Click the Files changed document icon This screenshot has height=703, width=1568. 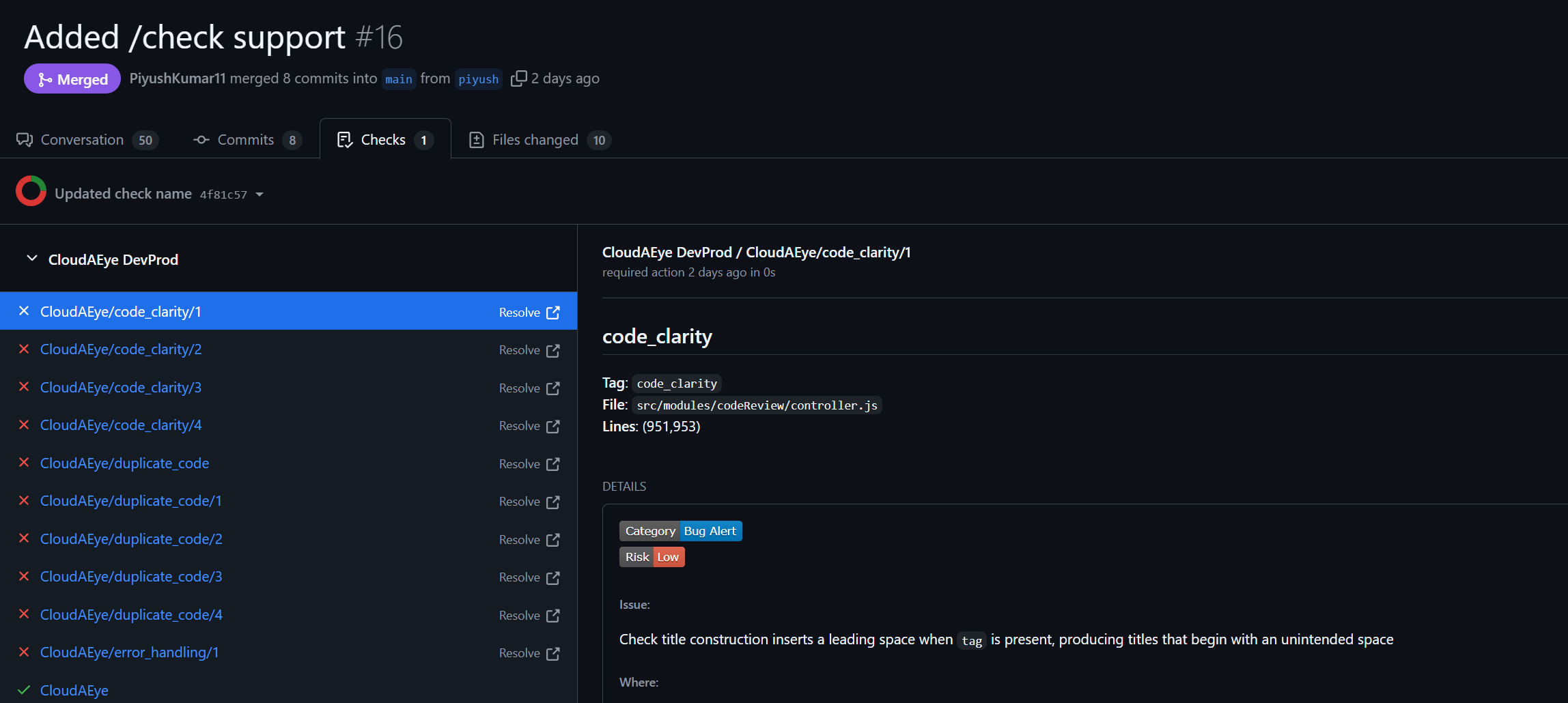click(477, 139)
